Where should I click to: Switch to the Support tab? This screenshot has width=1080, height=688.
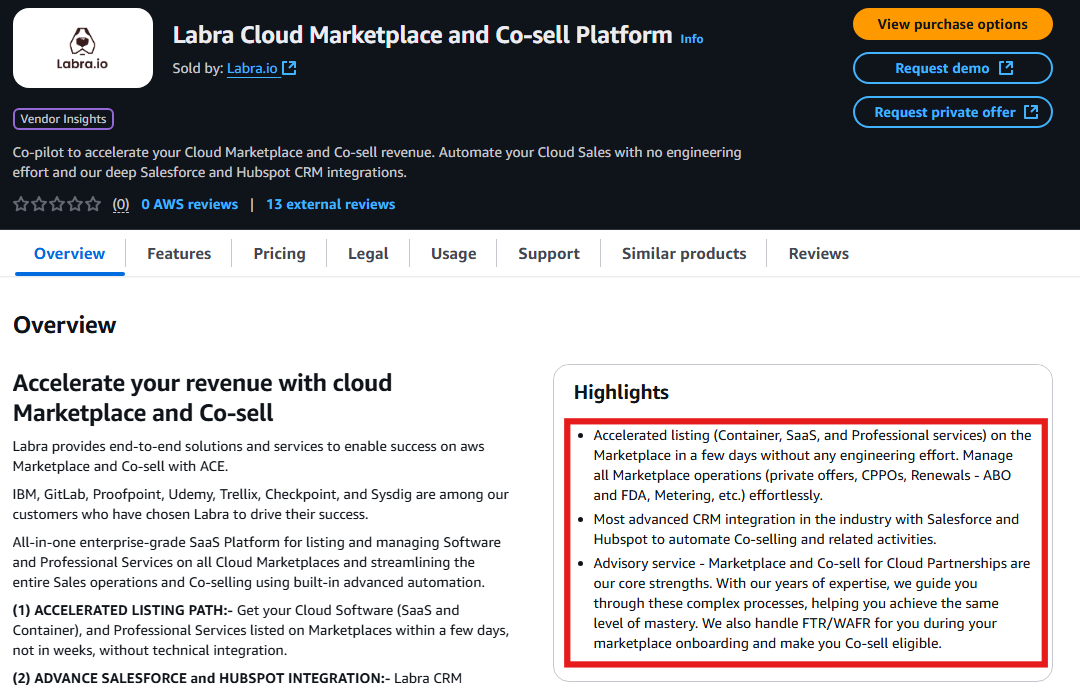click(x=549, y=253)
